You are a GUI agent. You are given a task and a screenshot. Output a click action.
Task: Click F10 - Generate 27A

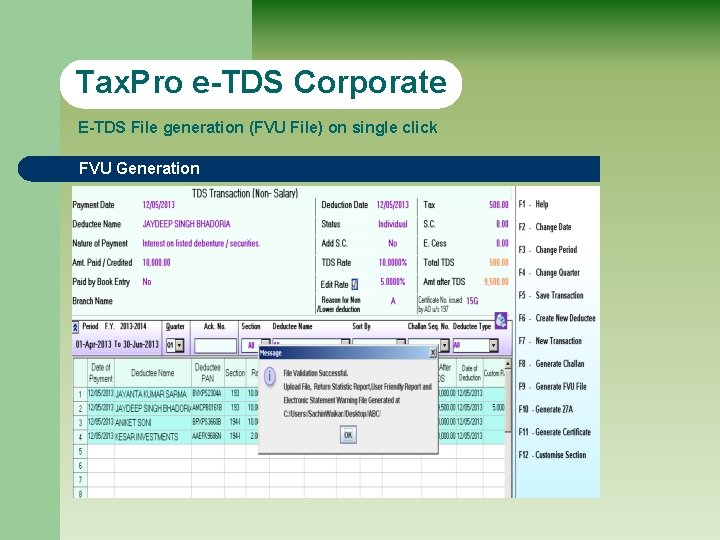[546, 409]
